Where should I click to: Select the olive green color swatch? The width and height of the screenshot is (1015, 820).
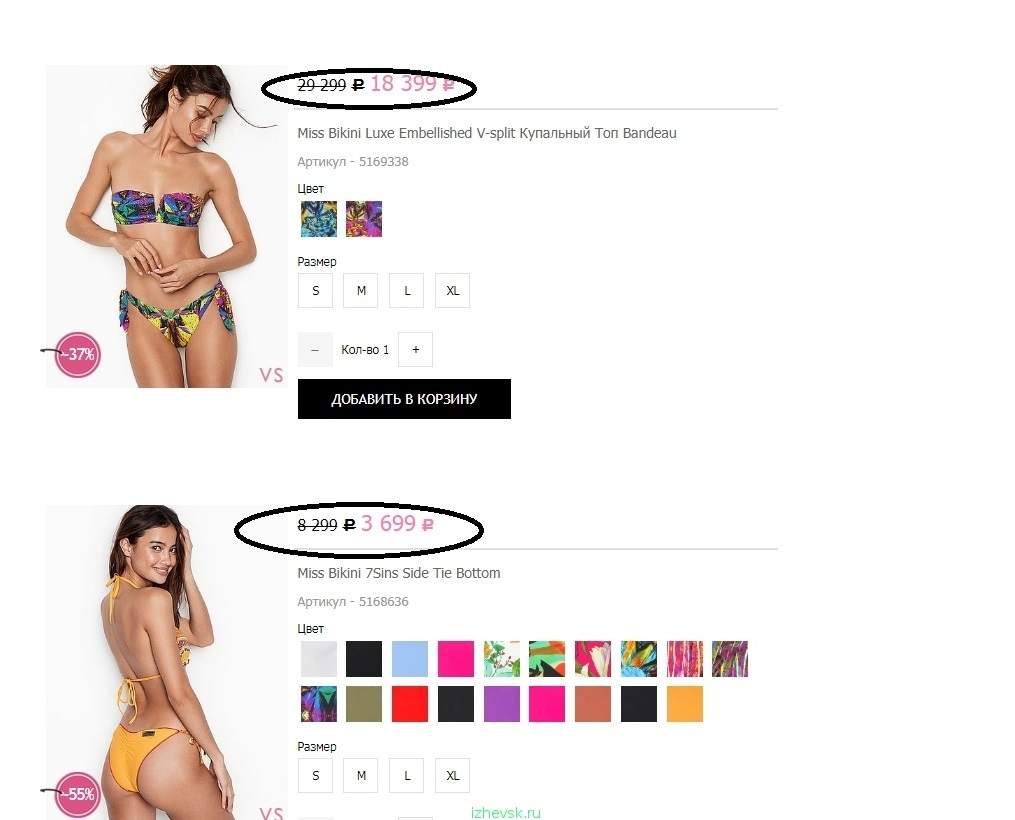(x=364, y=704)
